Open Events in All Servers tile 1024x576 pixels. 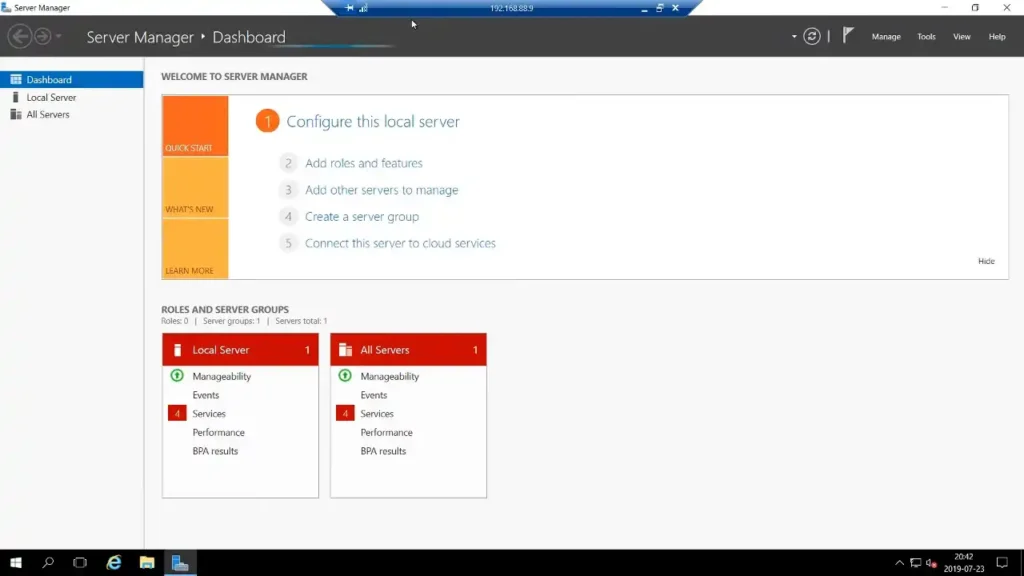tap(374, 395)
